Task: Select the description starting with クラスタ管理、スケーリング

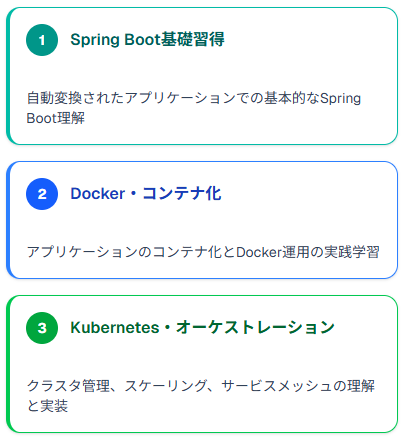Action: pyautogui.click(x=201, y=396)
